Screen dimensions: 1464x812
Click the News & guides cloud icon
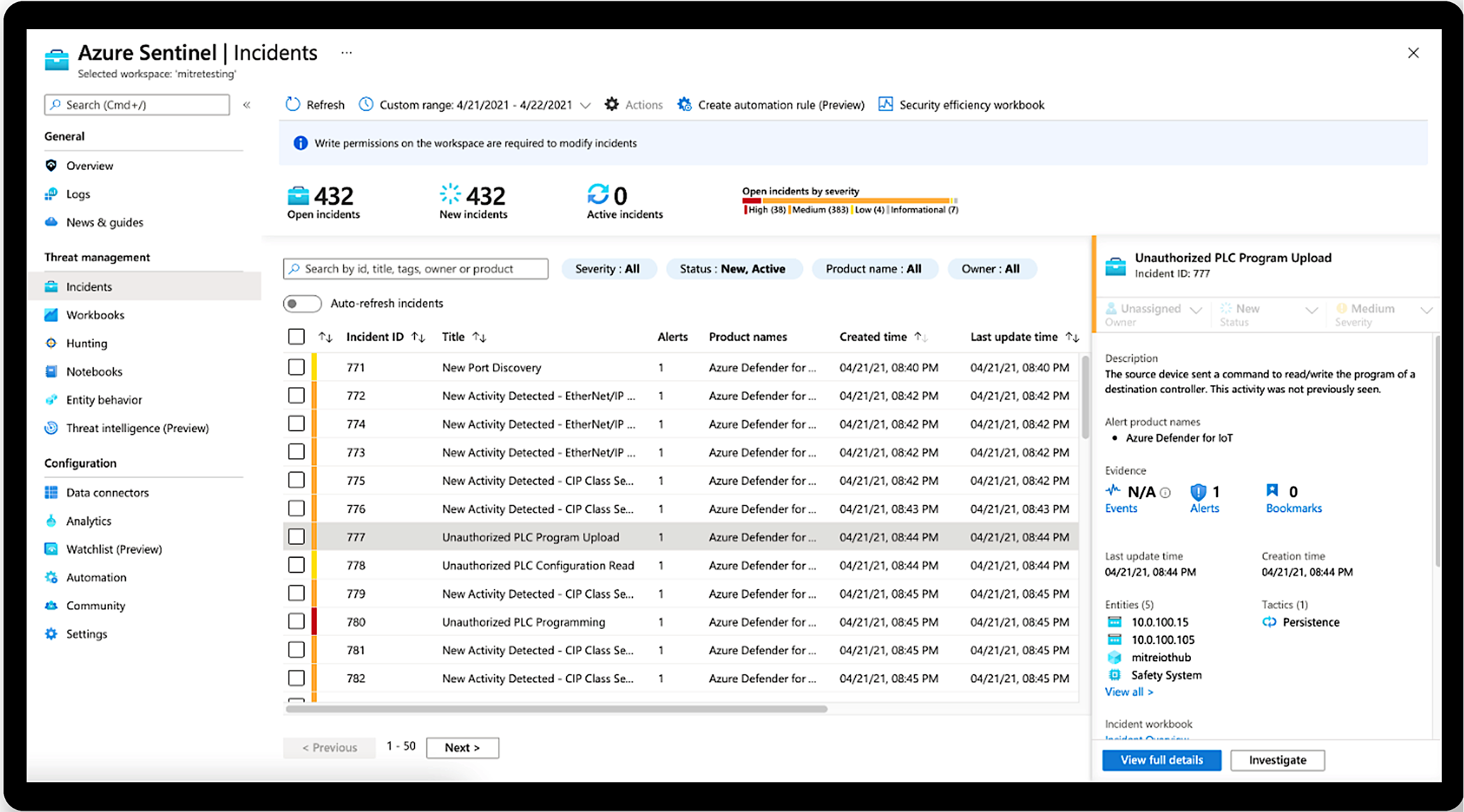coord(51,222)
